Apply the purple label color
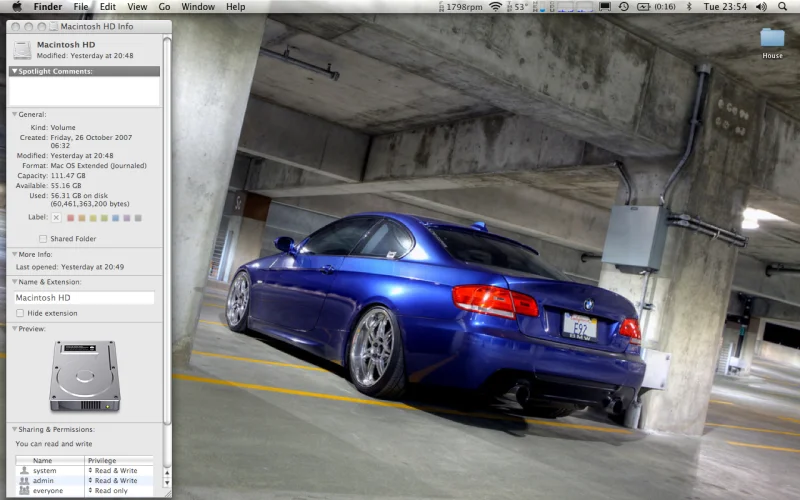The height and width of the screenshot is (500, 800). [127, 218]
